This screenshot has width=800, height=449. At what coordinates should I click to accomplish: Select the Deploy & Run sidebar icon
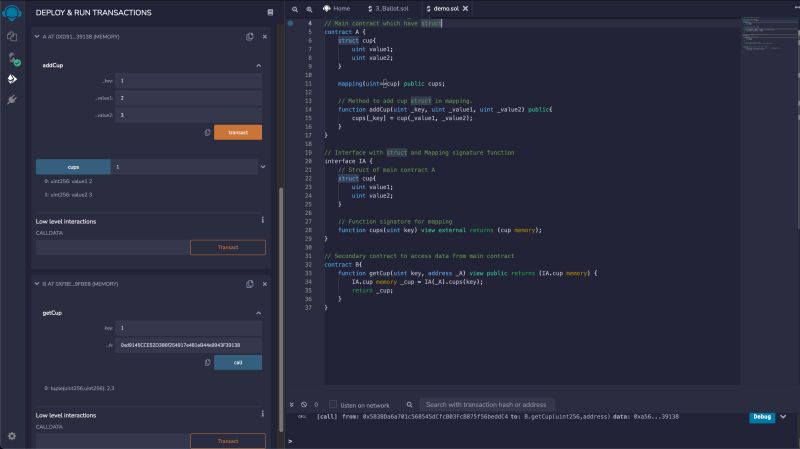pyautogui.click(x=12, y=79)
